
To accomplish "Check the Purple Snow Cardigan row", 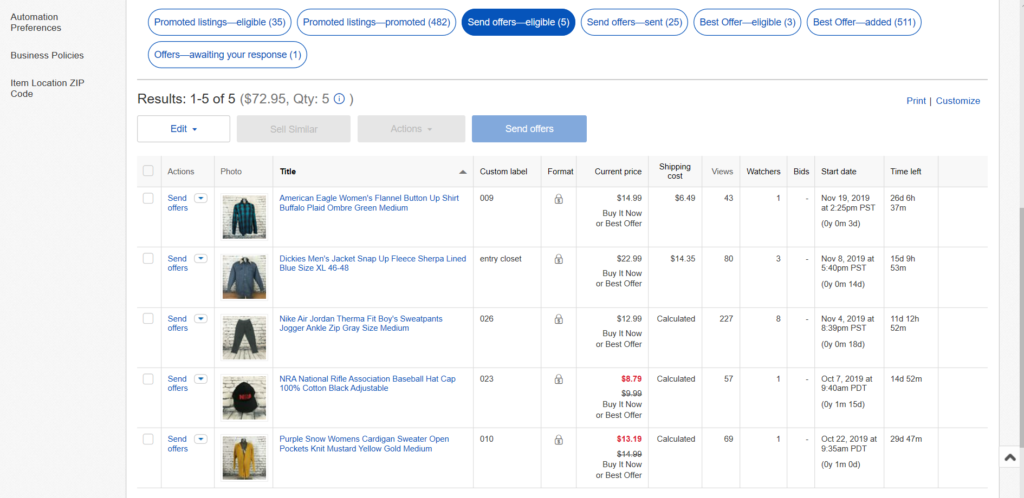I will [148, 439].
